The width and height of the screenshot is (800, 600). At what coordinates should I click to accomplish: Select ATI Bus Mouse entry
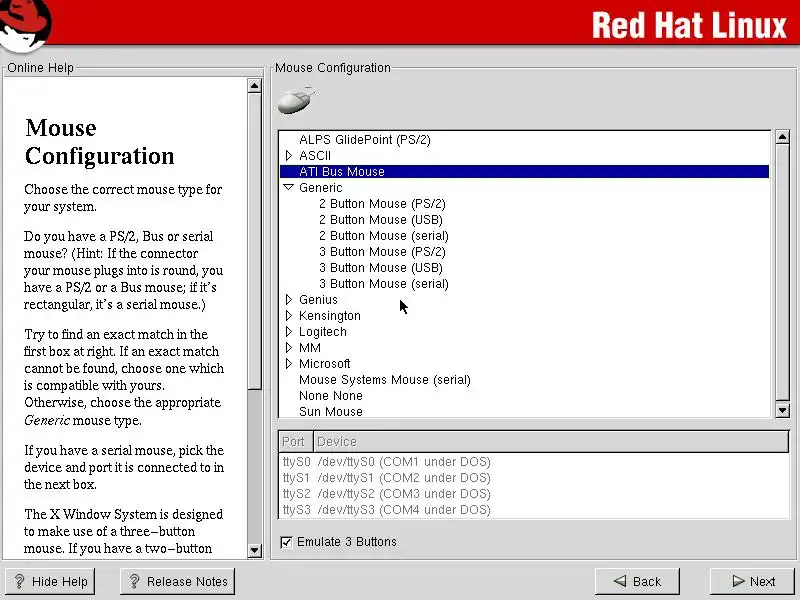tap(524, 171)
